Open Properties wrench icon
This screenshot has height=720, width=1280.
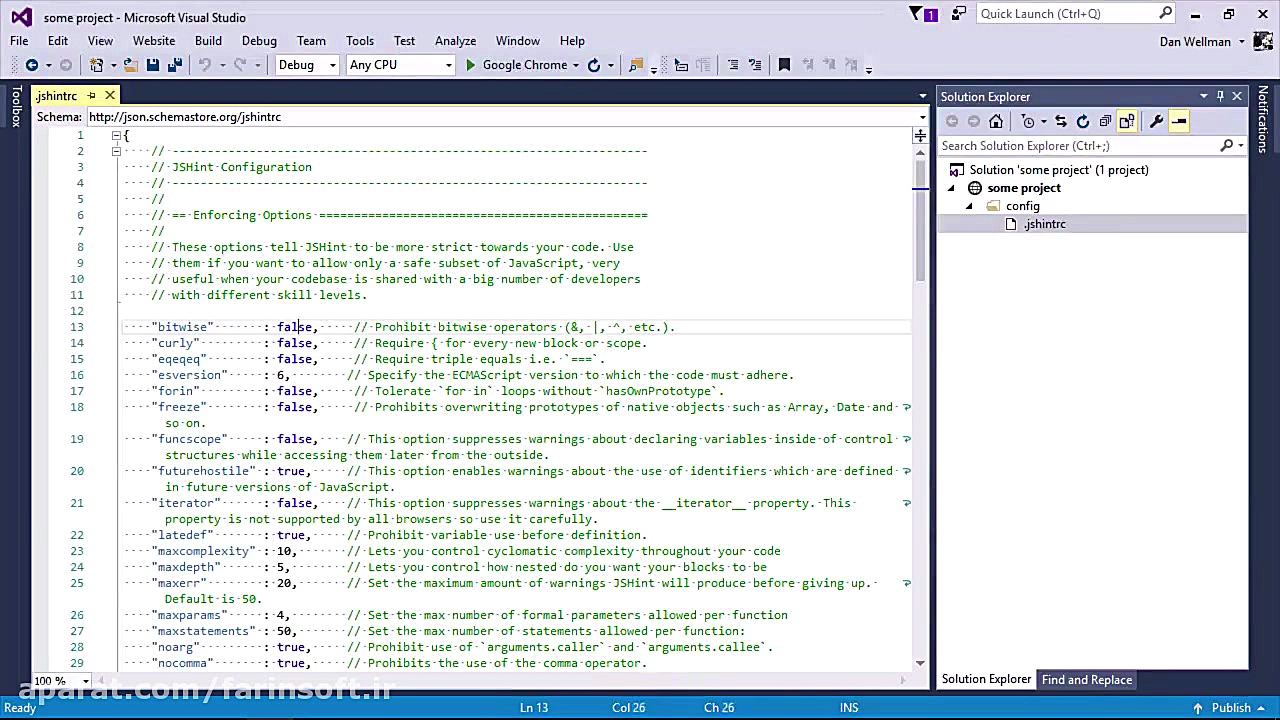coord(1156,121)
